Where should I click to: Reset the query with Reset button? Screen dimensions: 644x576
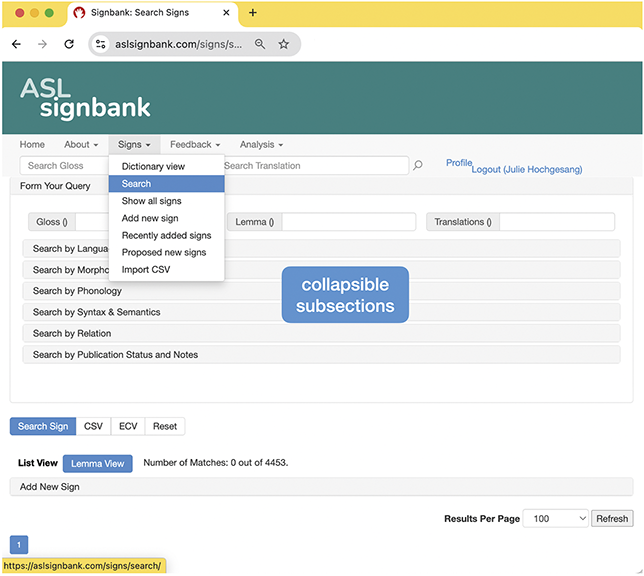[165, 426]
